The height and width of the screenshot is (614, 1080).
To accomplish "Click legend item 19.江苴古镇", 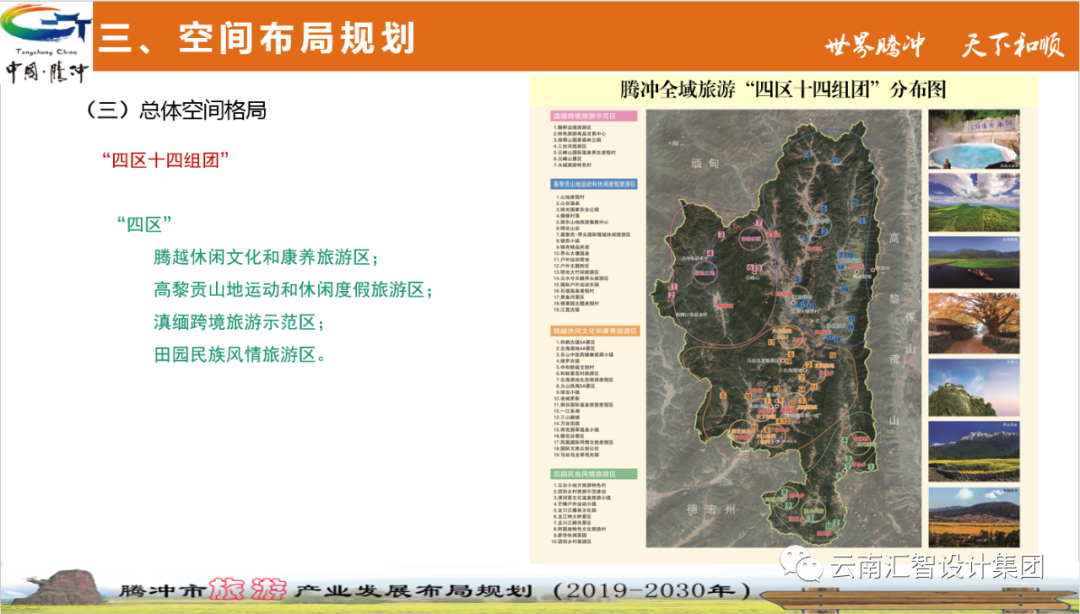I will pyautogui.click(x=569, y=309).
